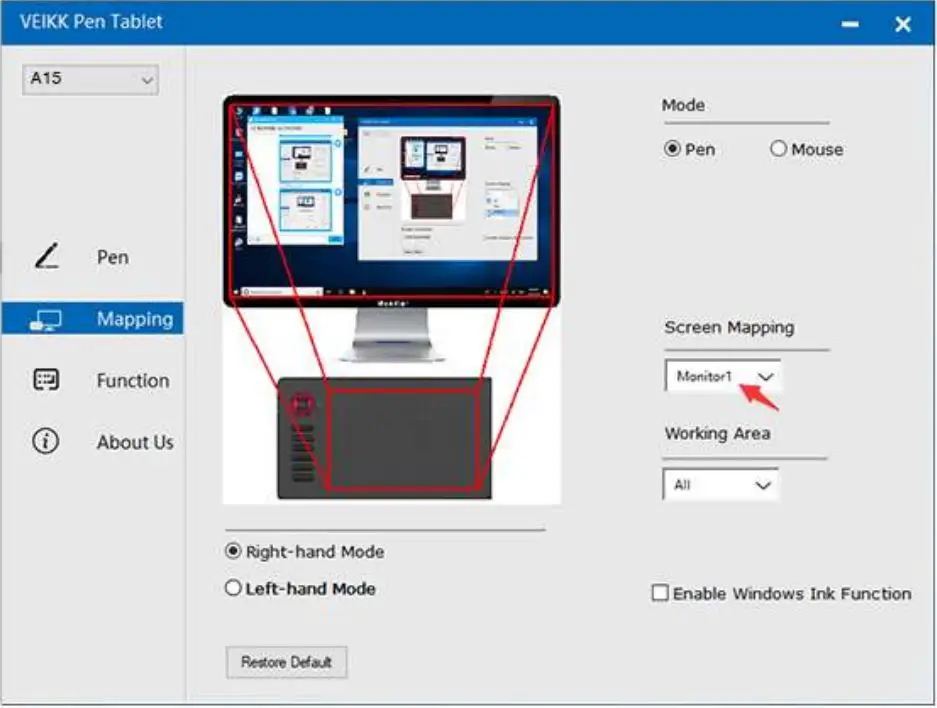Switch to the About Us tab

point(134,442)
